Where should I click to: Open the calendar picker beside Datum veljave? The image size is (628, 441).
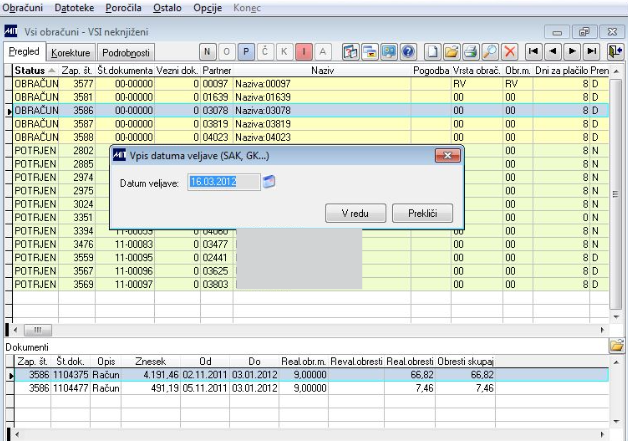269,182
